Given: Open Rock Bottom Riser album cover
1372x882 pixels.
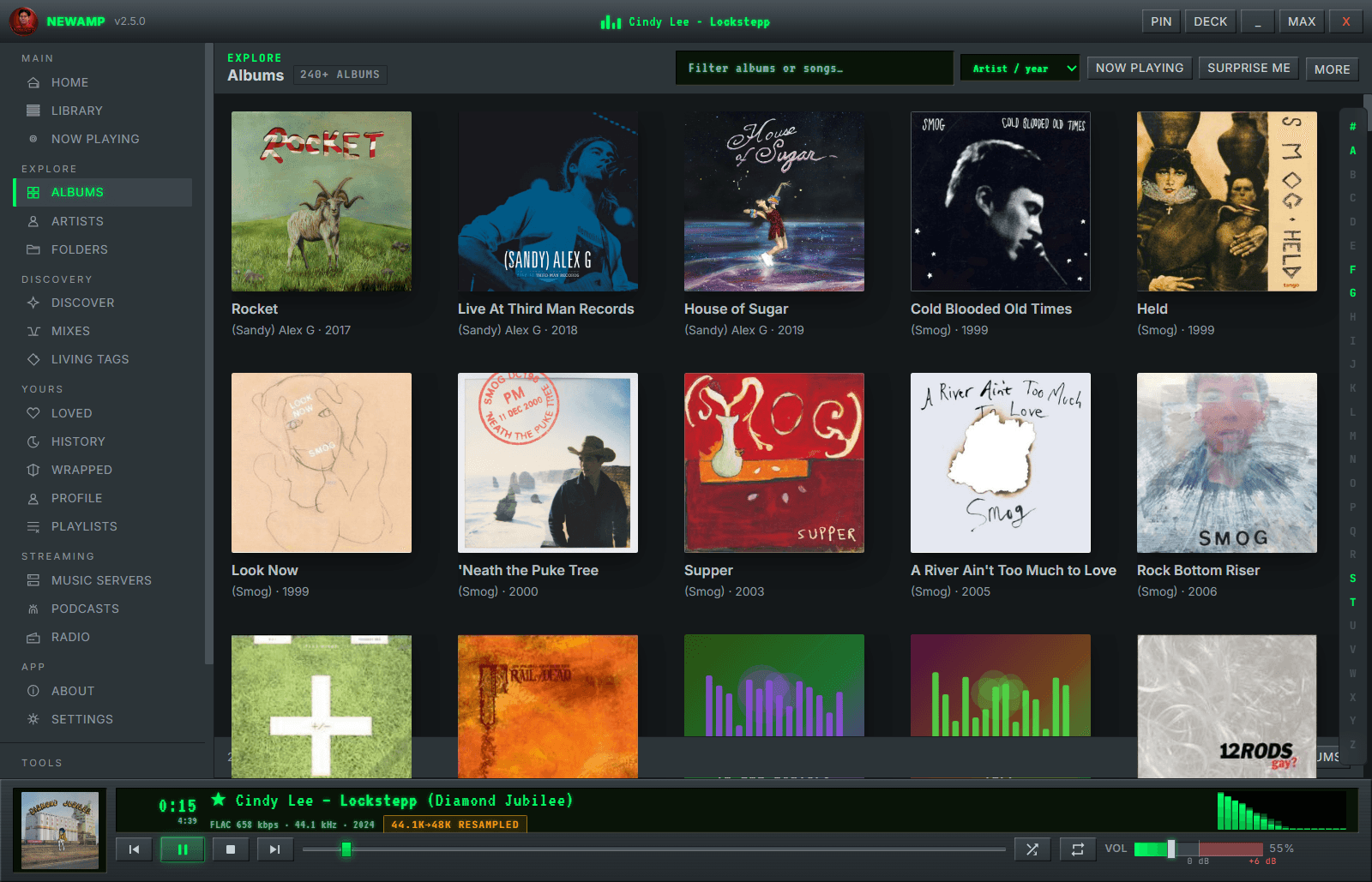Looking at the screenshot, I should click(x=1227, y=463).
